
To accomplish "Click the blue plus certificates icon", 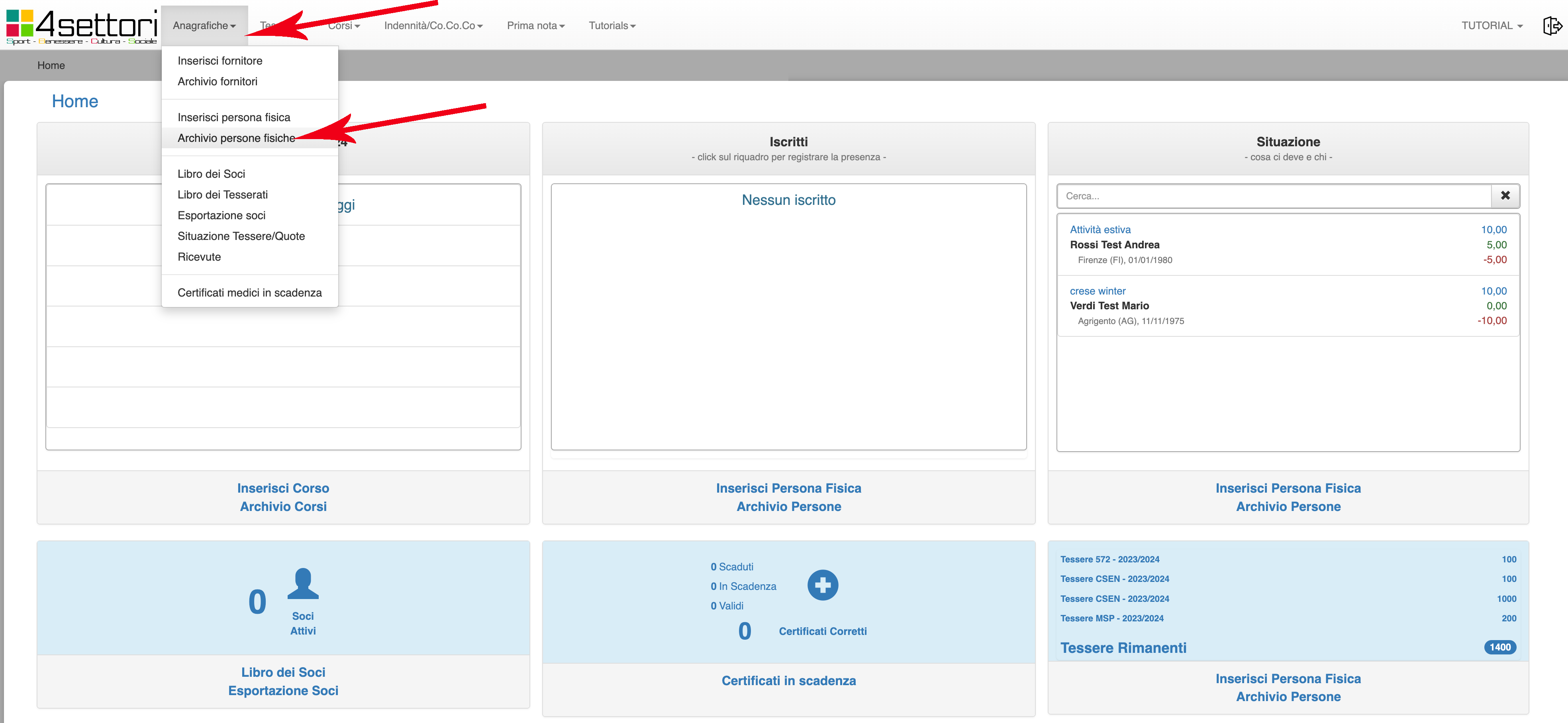I will 822,585.
